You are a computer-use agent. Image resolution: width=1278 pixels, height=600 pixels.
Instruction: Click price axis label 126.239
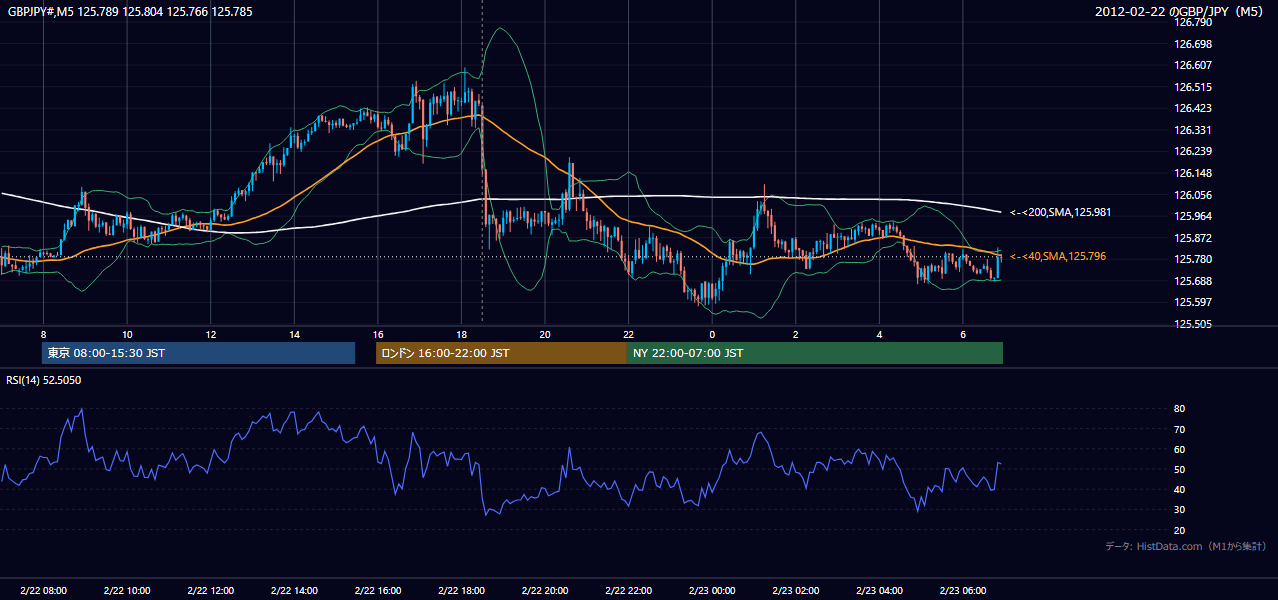tap(1193, 151)
